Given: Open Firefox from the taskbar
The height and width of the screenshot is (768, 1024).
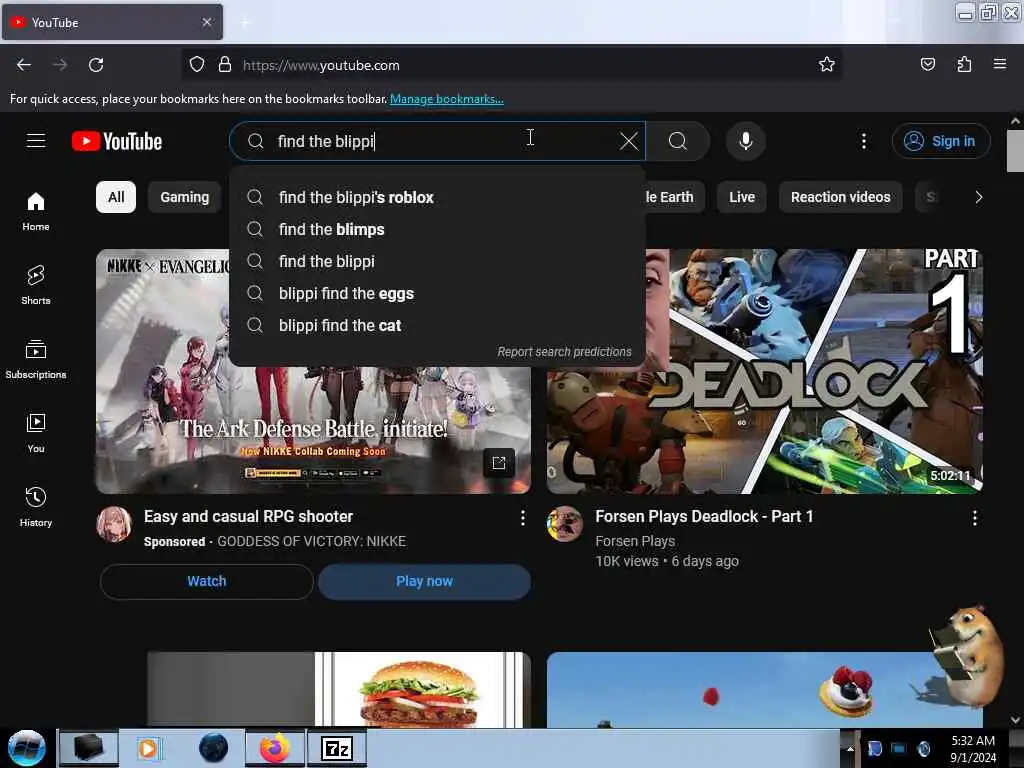Looking at the screenshot, I should (275, 748).
